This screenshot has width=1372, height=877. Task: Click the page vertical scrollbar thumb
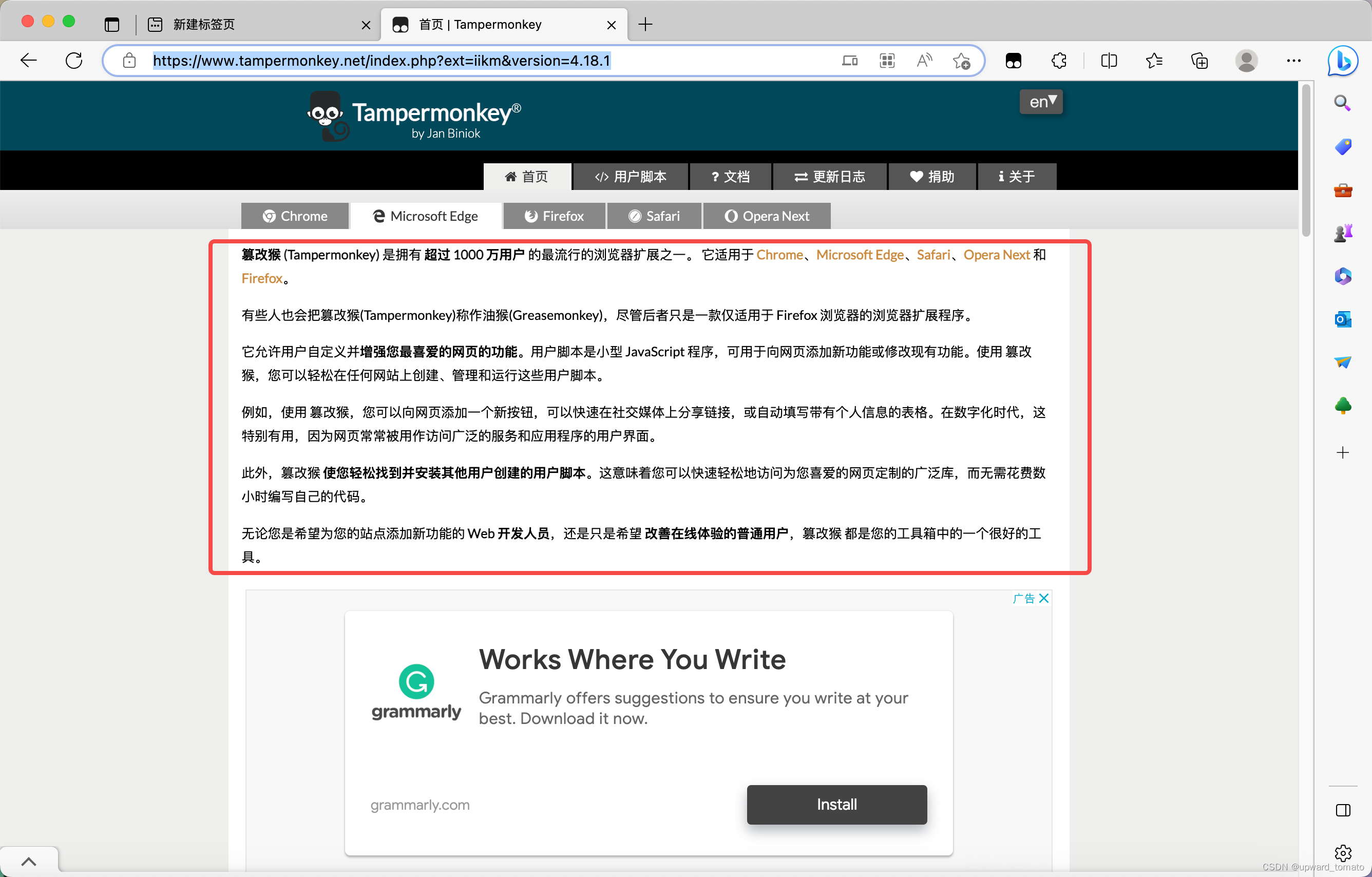click(x=1306, y=161)
